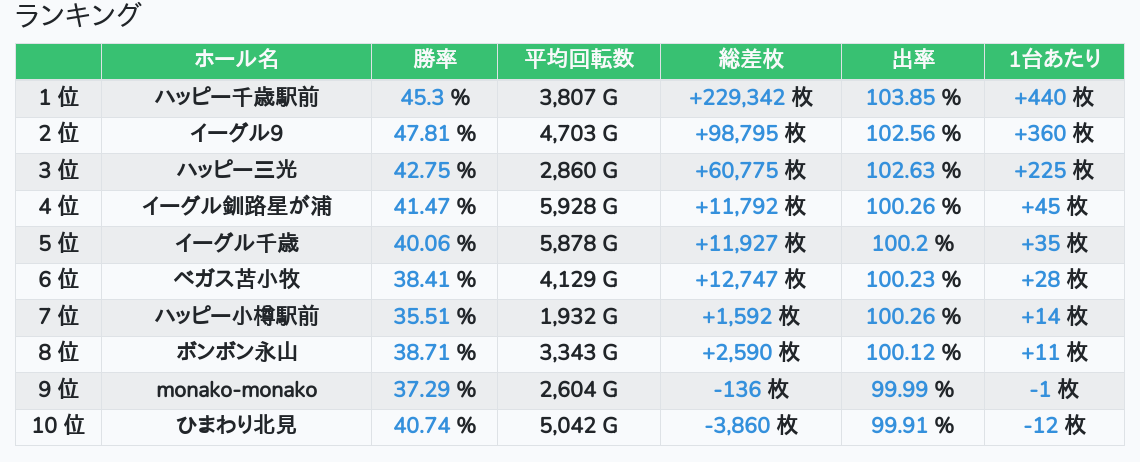The width and height of the screenshot is (1140, 462).
Task: Click the 出率 column header
Action: (912, 60)
